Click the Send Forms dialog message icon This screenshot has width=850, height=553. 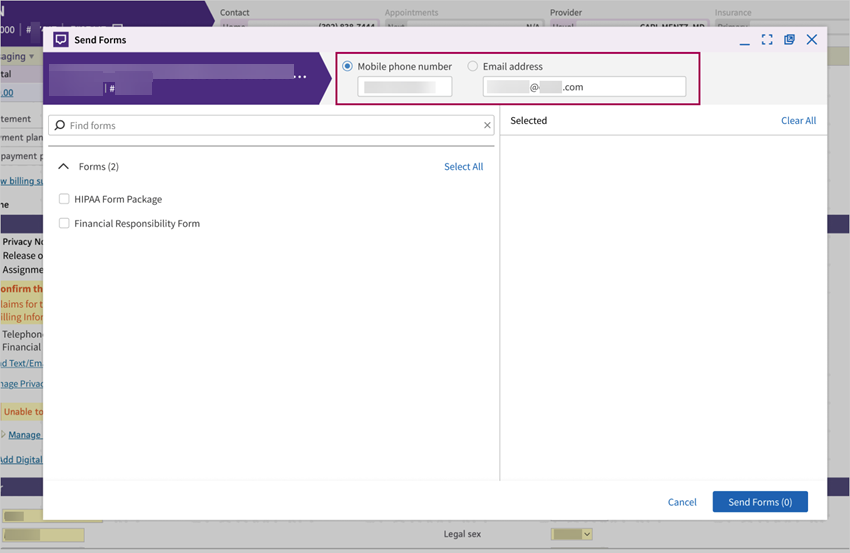61,40
